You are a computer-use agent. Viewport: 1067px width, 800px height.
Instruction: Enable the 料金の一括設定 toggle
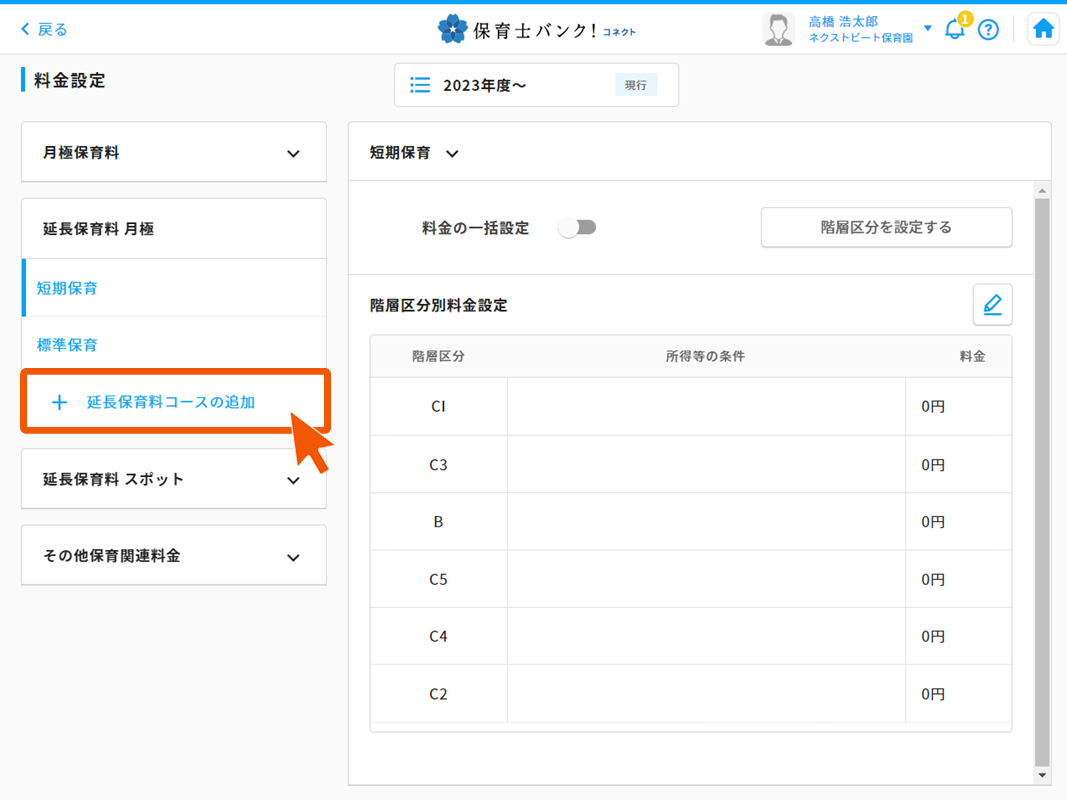click(577, 227)
